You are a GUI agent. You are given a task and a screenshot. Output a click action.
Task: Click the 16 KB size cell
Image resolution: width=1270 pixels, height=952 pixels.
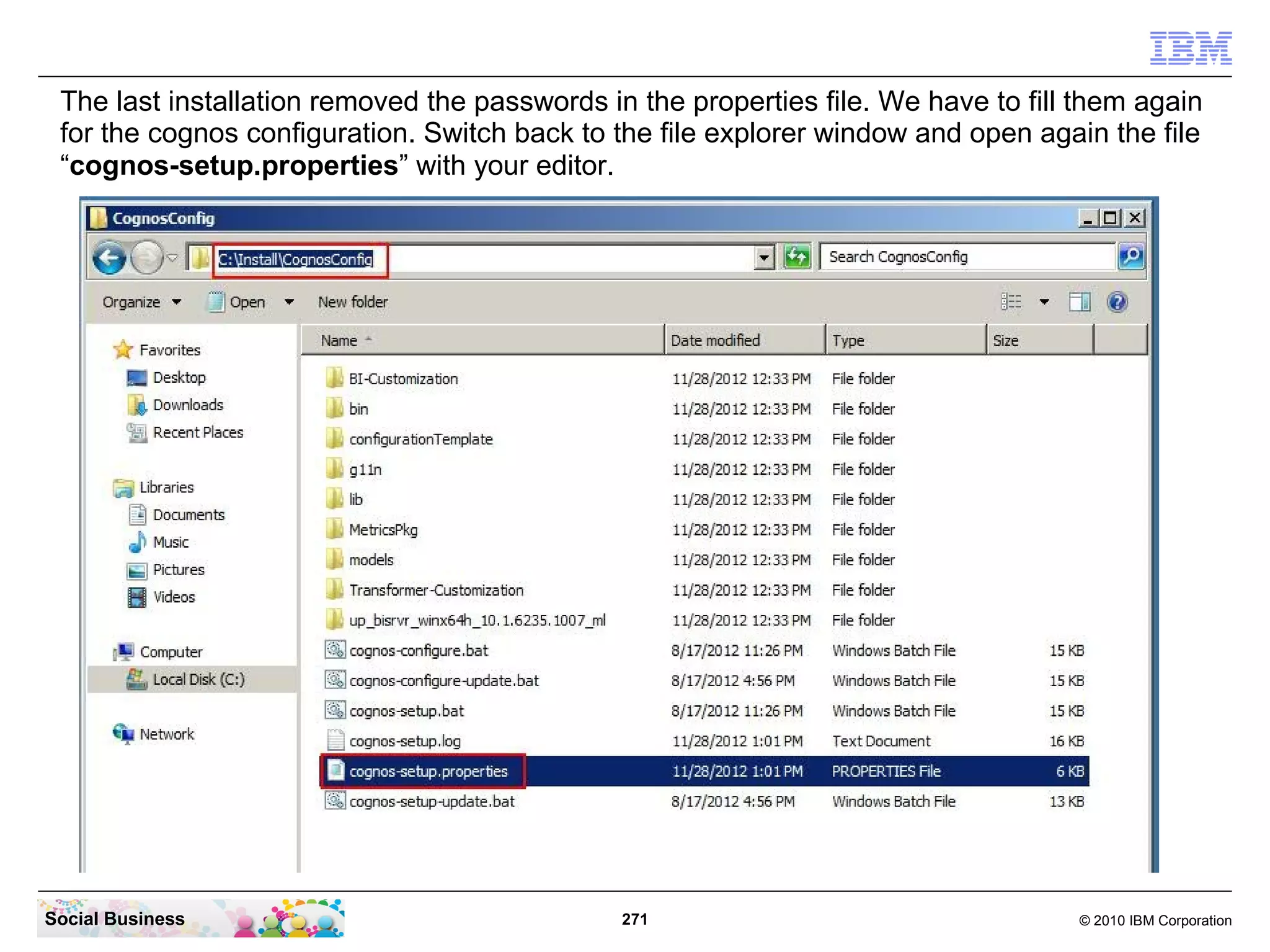click(1067, 741)
